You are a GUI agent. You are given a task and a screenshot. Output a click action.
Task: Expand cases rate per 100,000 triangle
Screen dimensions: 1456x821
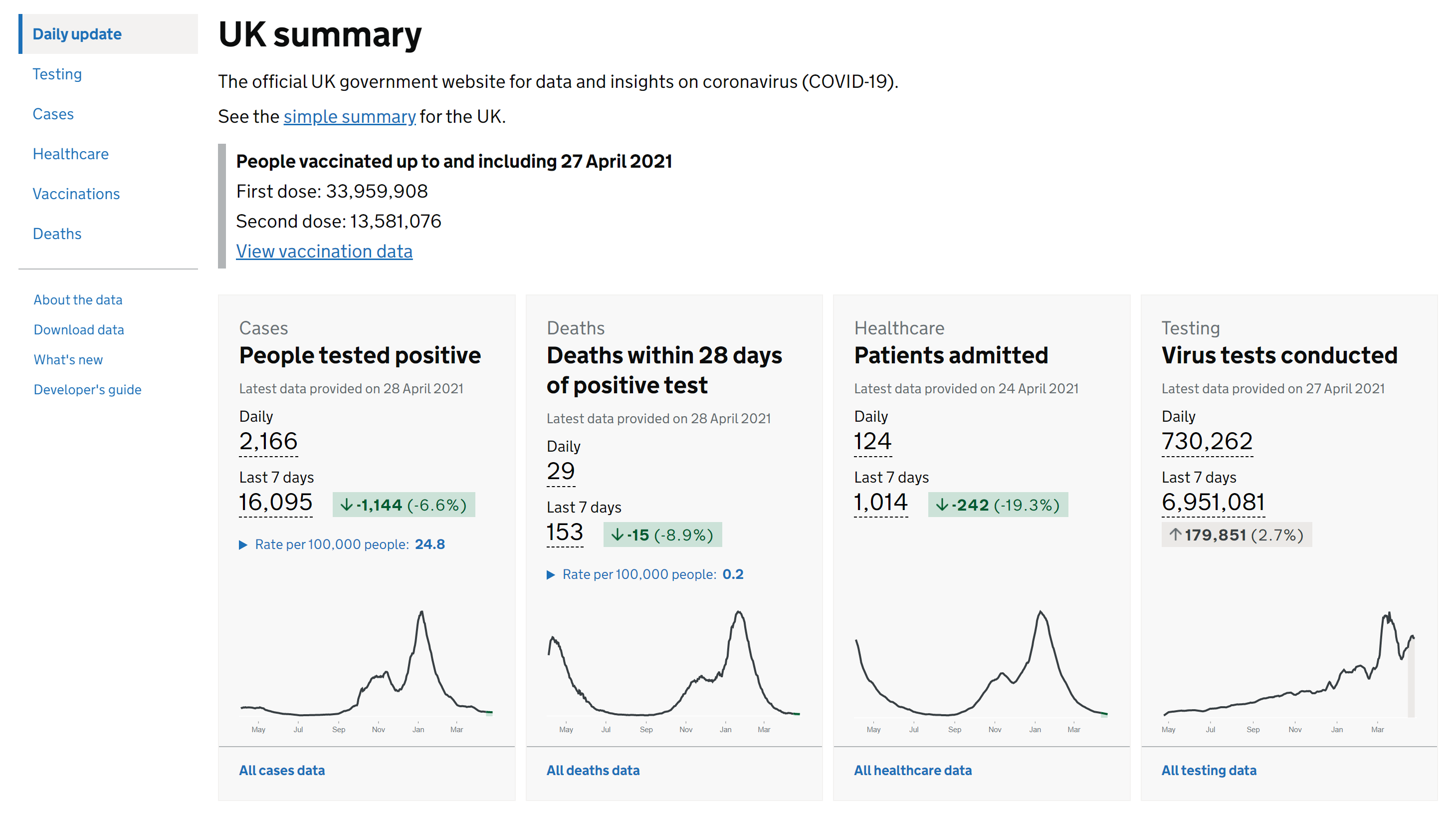click(243, 545)
